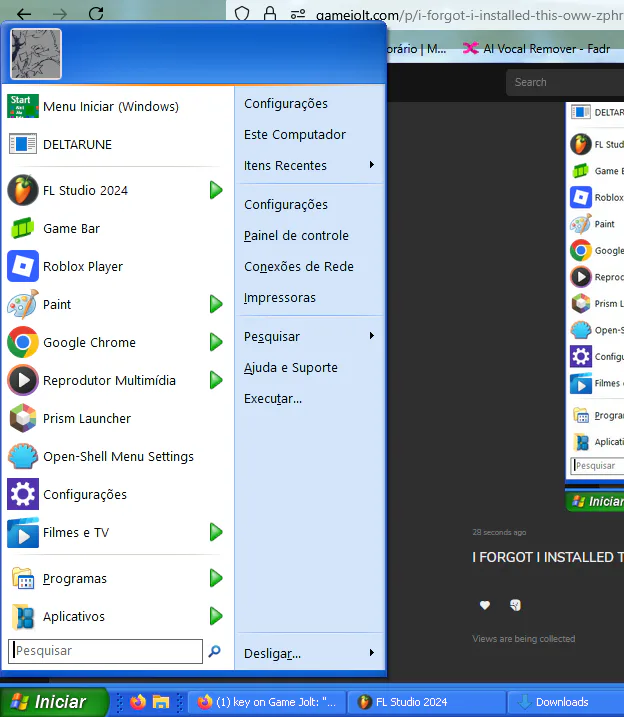Click the shield tracking protection icon
Viewport: 624px width, 717px height.
(x=242, y=14)
